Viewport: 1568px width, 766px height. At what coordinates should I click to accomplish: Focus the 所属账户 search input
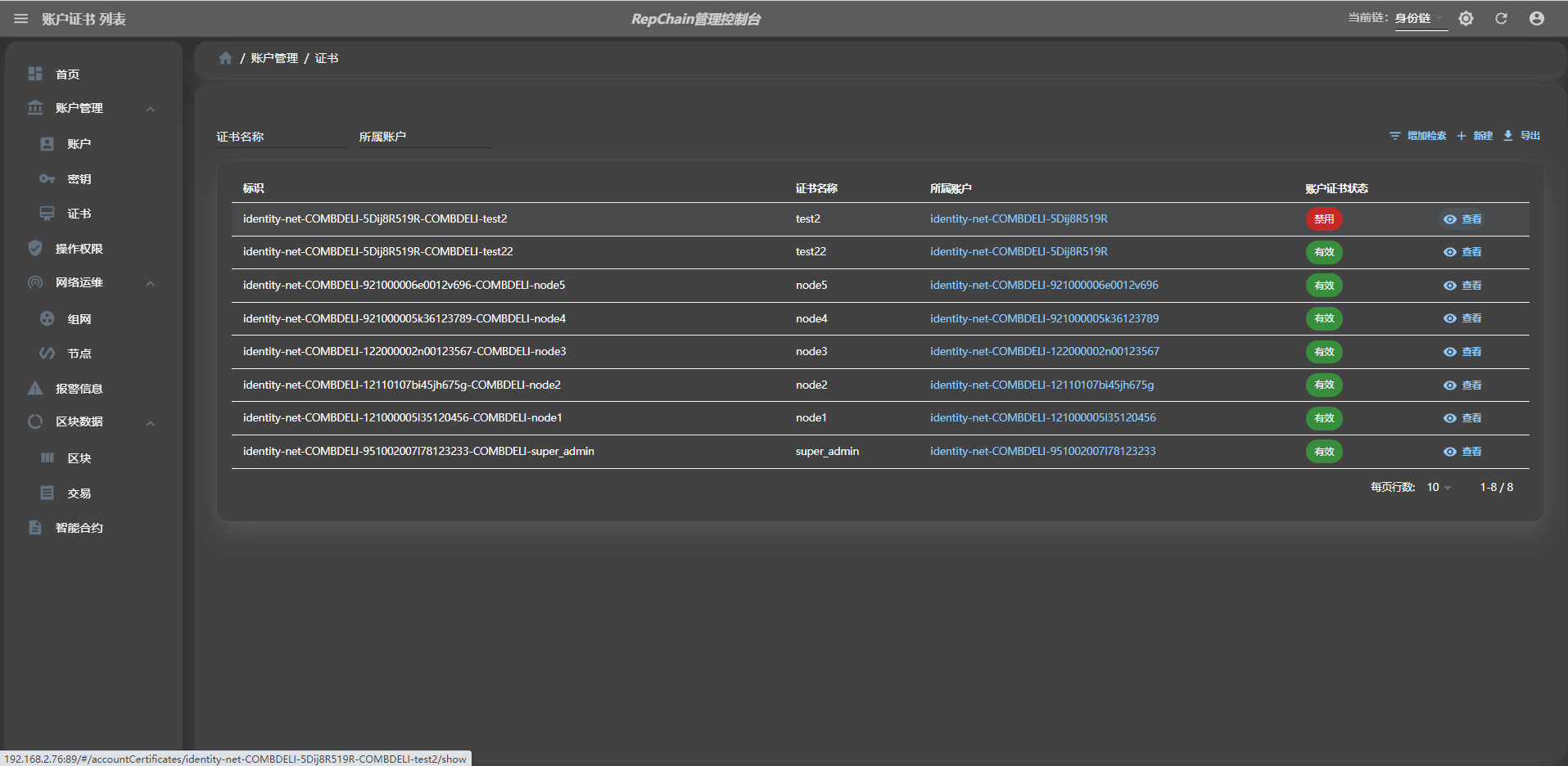coord(424,137)
